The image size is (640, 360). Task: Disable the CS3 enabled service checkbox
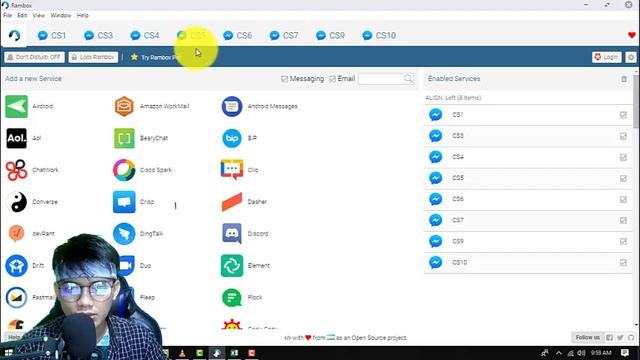(623, 136)
